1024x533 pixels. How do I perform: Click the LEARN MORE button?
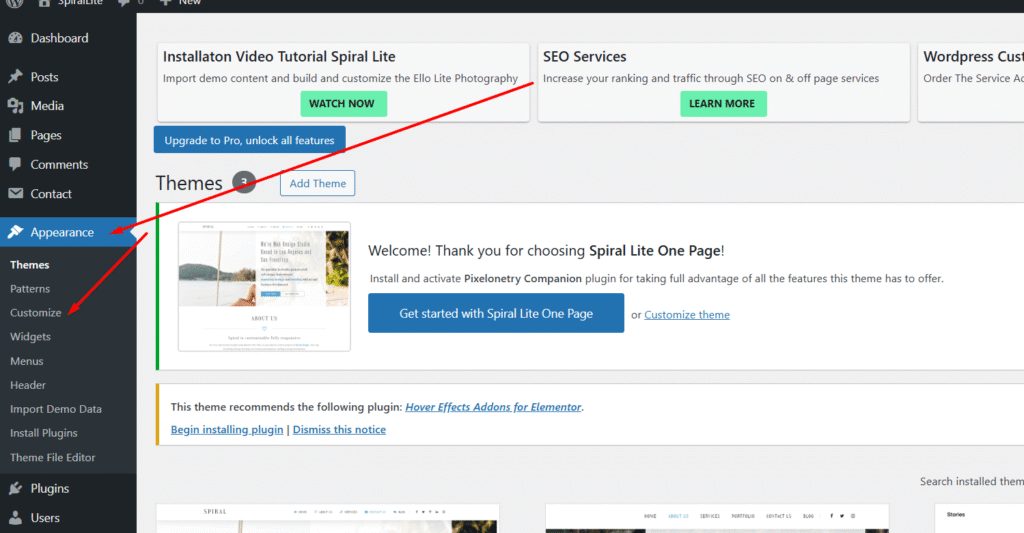coord(724,104)
